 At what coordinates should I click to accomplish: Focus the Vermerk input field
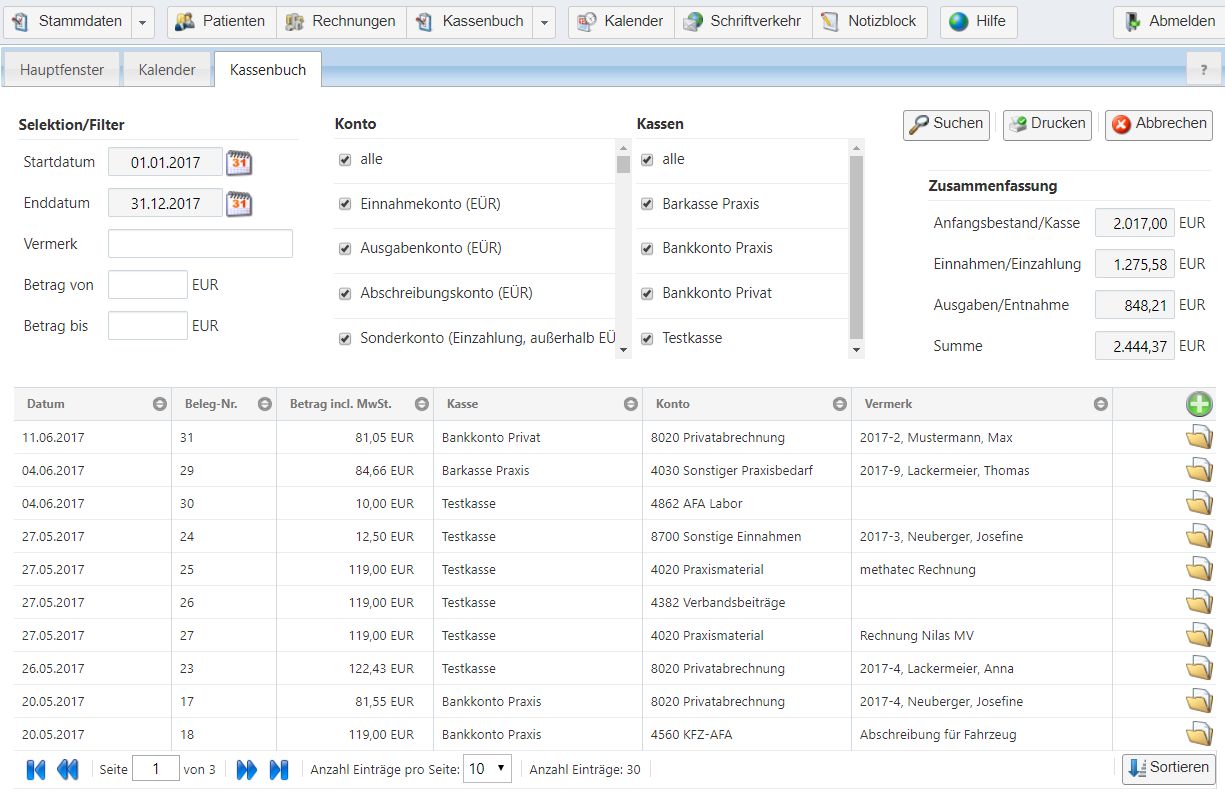click(x=200, y=244)
